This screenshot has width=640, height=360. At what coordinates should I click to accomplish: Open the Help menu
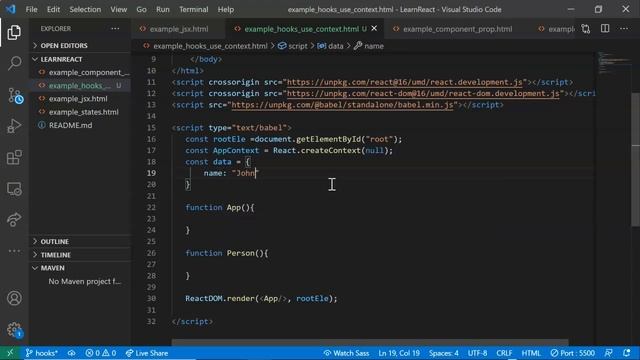point(225,9)
